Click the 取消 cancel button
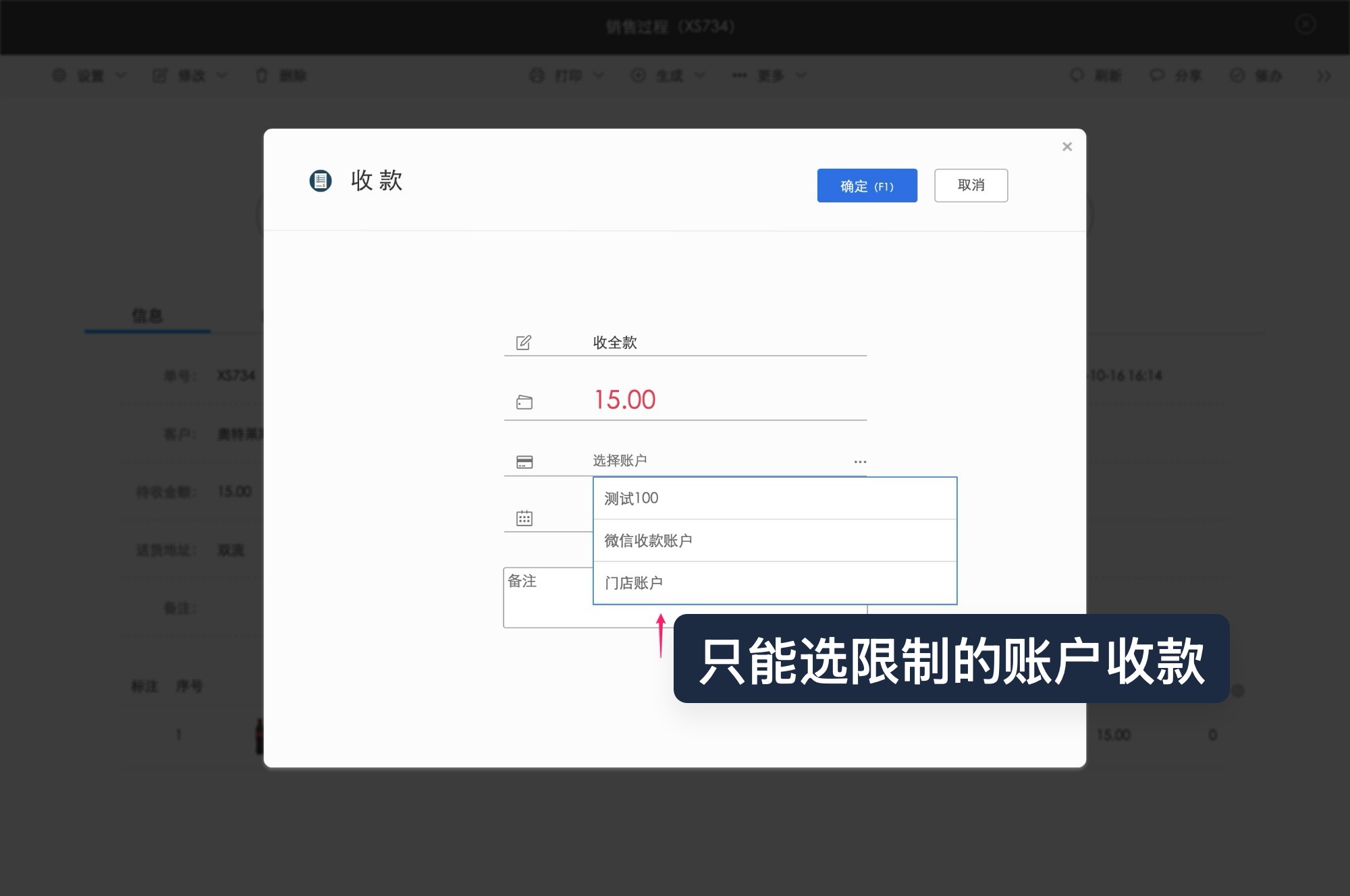 tap(971, 186)
